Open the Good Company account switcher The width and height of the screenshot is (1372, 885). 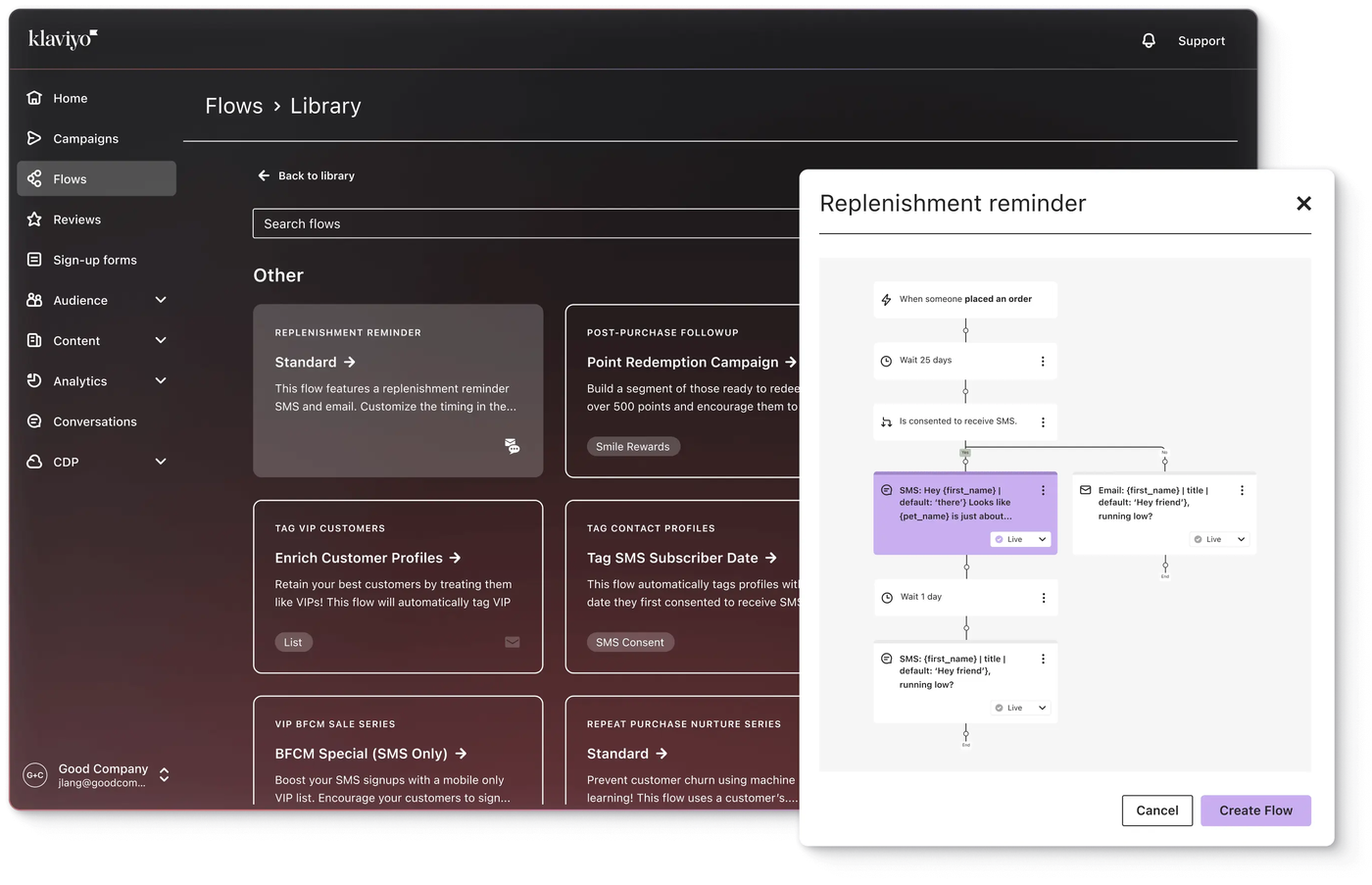coord(96,775)
